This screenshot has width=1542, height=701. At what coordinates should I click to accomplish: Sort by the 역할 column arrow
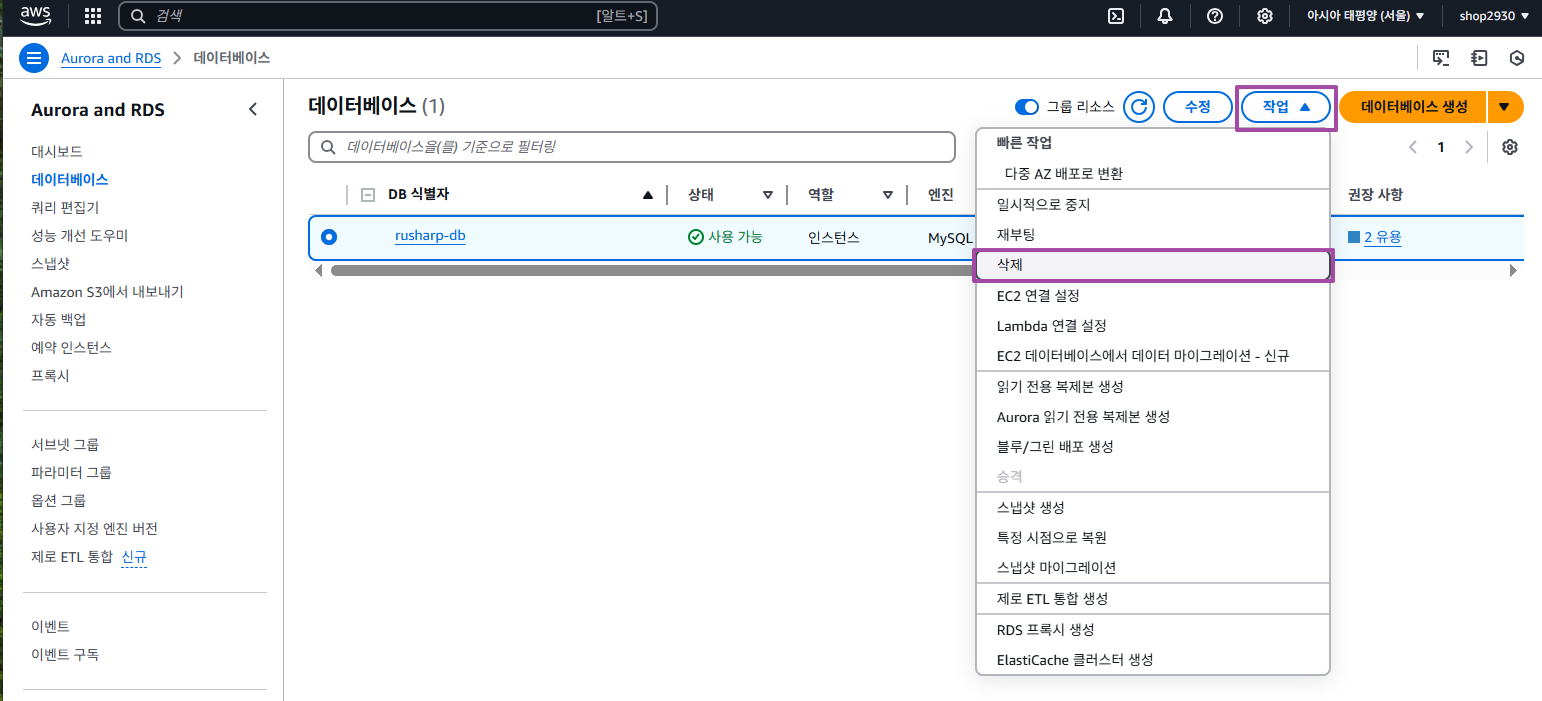[x=888, y=195]
